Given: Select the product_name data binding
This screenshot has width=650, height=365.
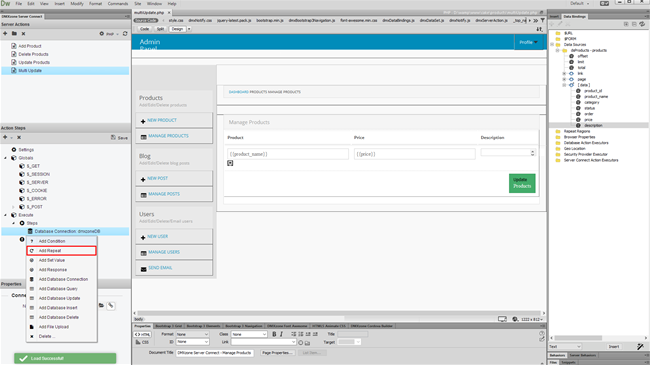Looking at the screenshot, I should tap(596, 97).
